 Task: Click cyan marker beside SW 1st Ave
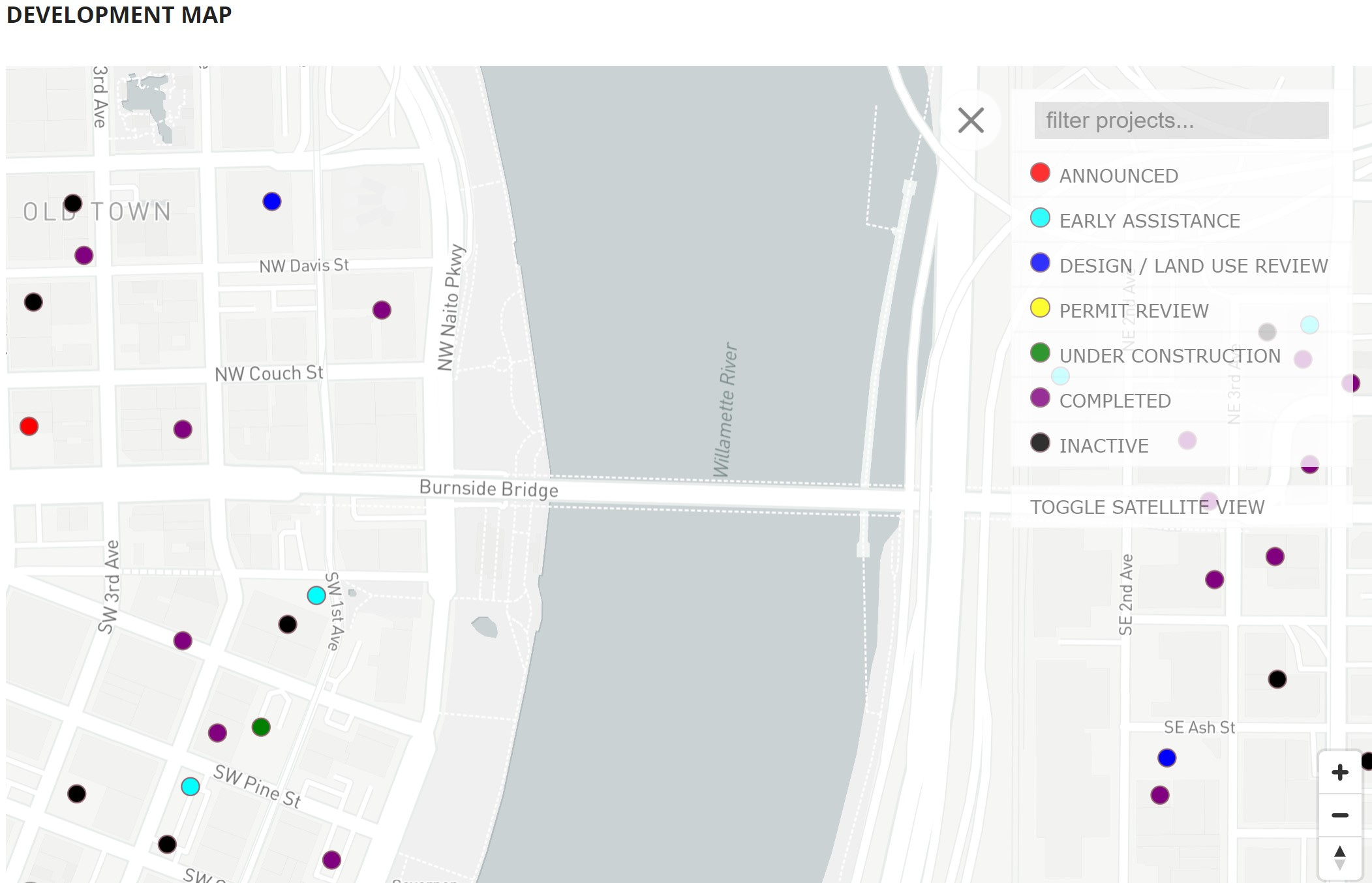pos(316,595)
